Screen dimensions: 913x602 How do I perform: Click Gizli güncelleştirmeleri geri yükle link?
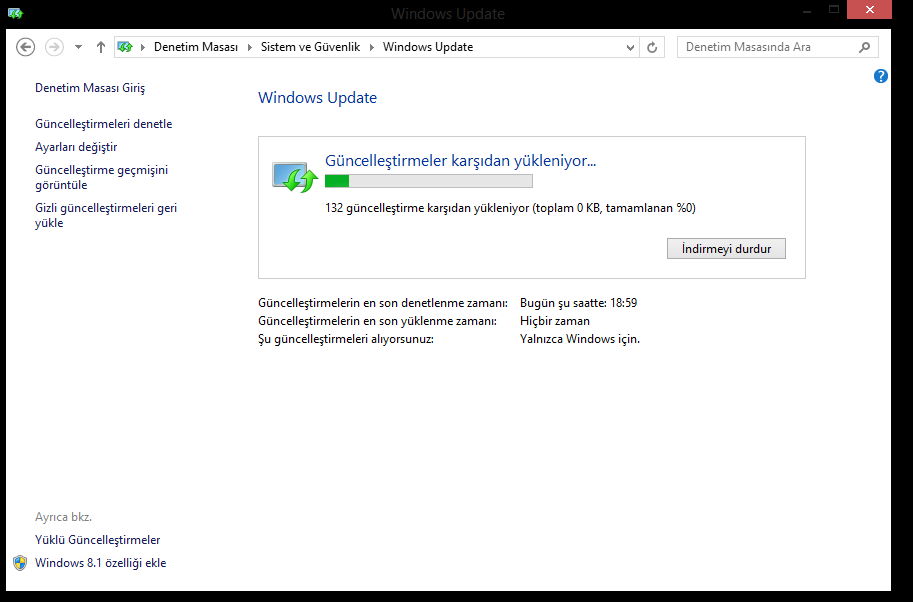pos(106,215)
